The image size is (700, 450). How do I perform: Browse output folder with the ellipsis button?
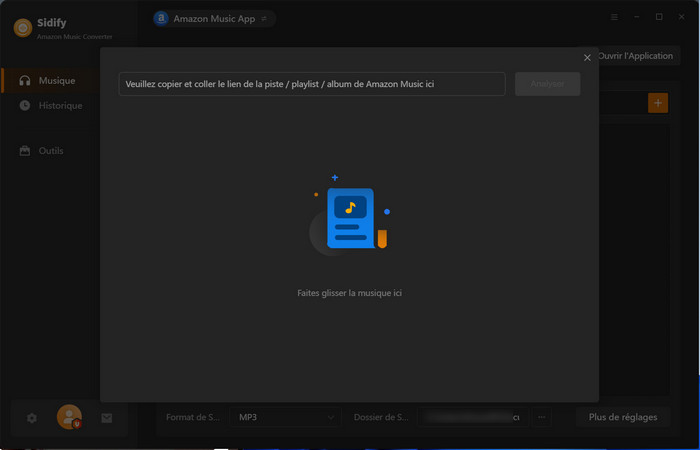pyautogui.click(x=541, y=417)
